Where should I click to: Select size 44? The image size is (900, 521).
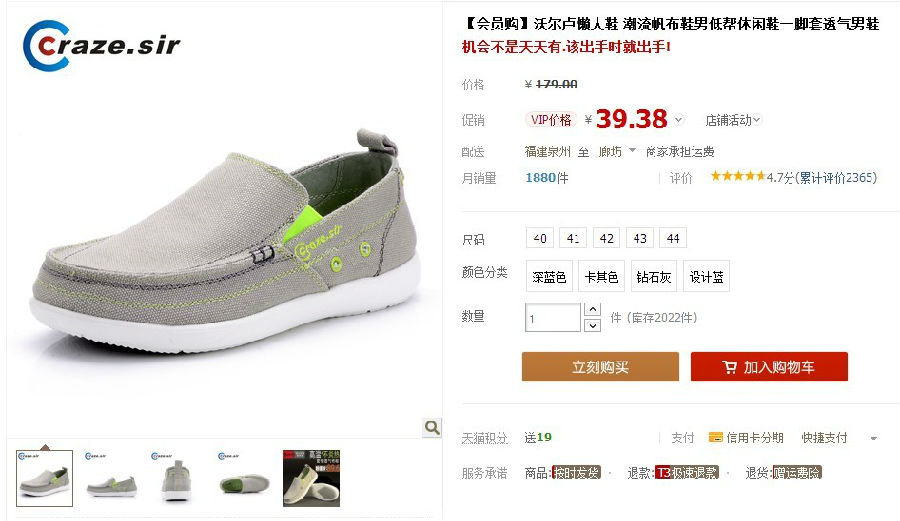click(673, 238)
